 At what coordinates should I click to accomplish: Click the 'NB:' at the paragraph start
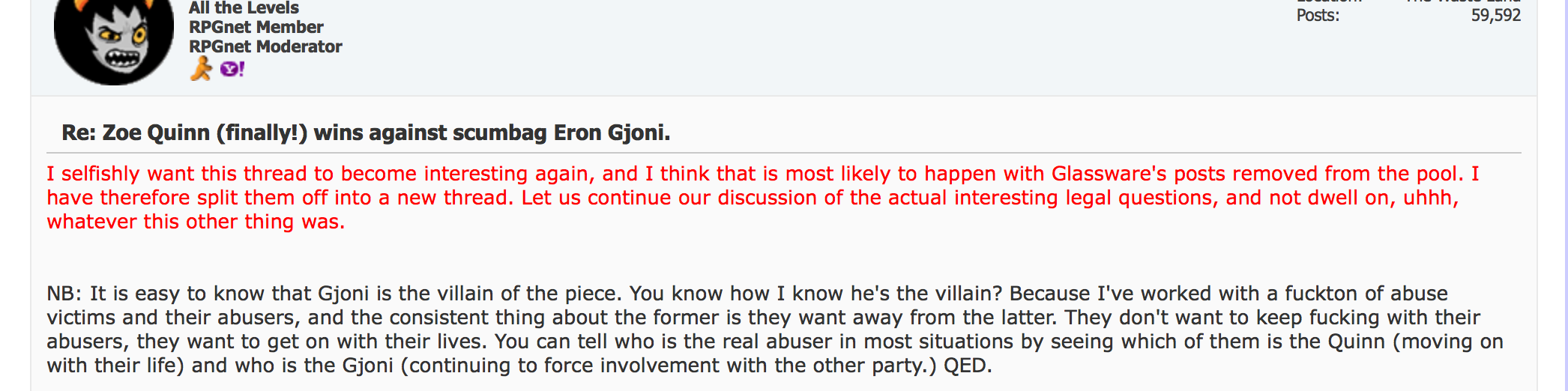pos(65,294)
